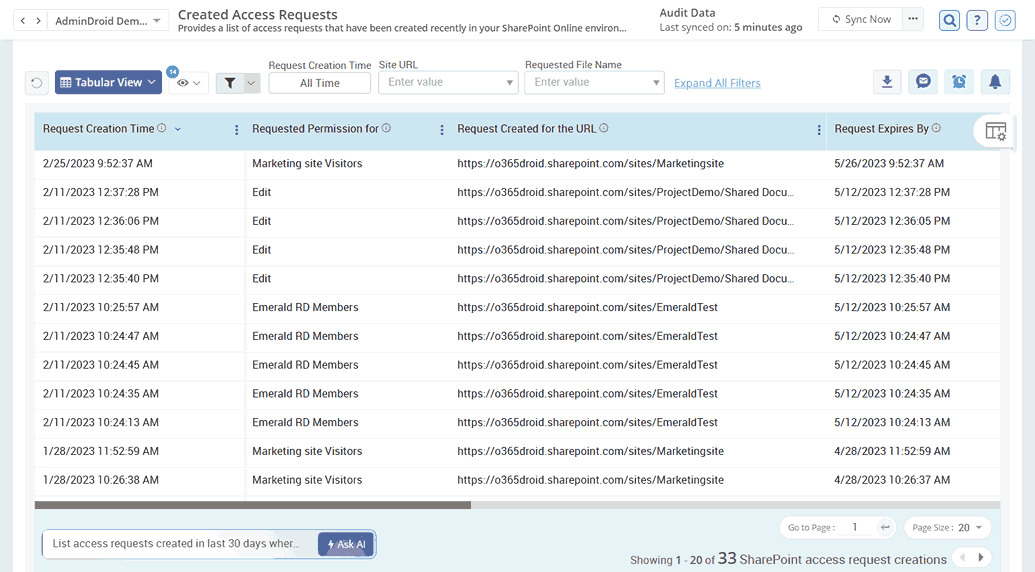Select the 2/11/2023 12:37:28 PM cell
Image resolution: width=1035 pixels, height=572 pixels.
[101, 193]
